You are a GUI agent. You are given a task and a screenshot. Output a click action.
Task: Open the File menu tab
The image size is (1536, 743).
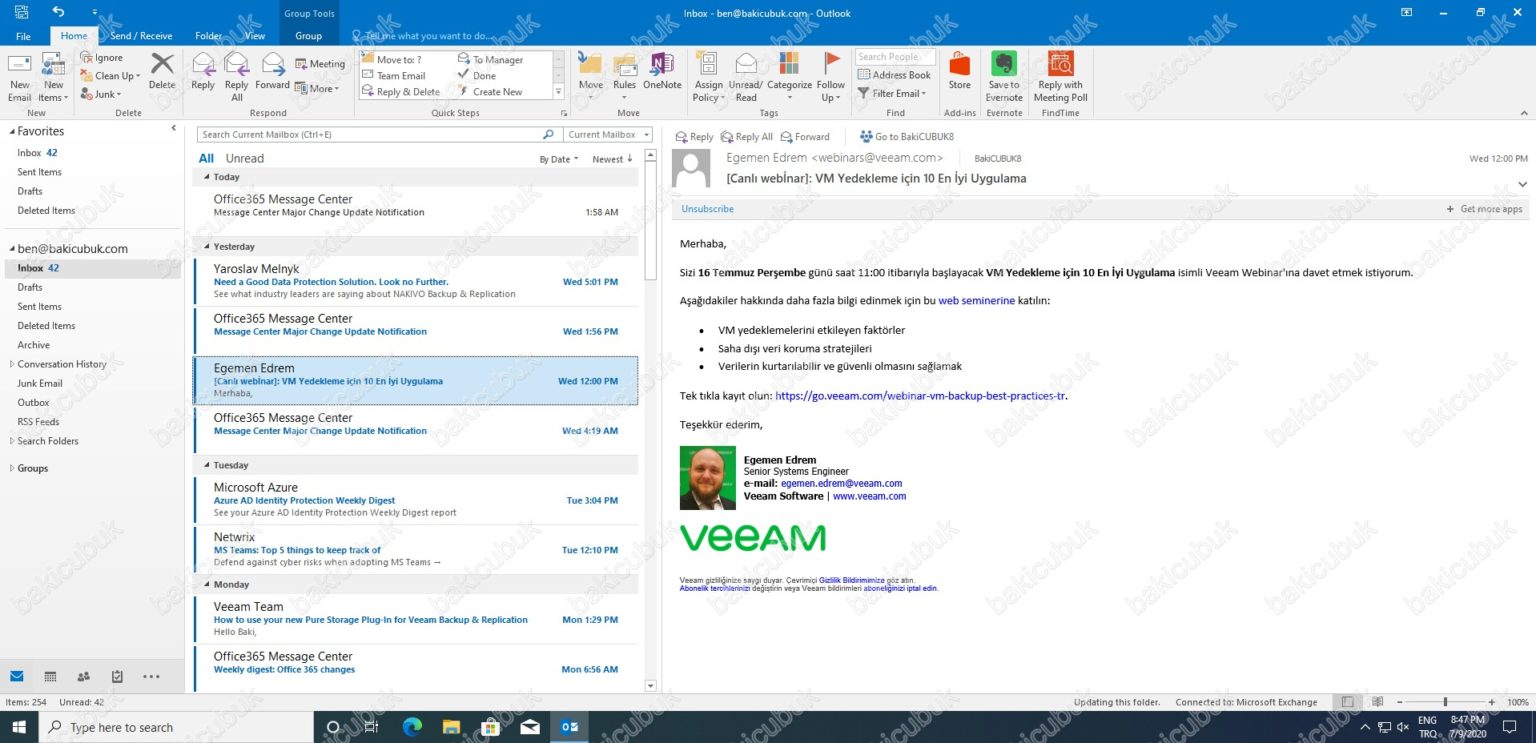pos(23,36)
